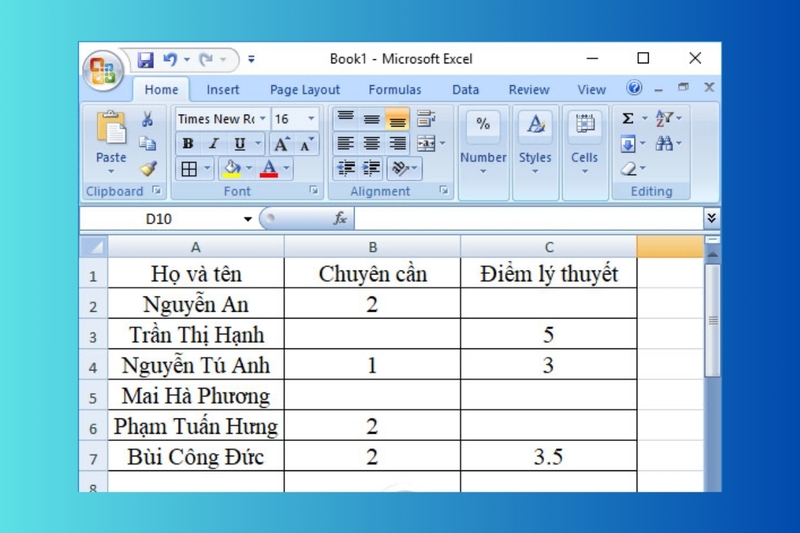800x533 pixels.
Task: Apply cell borders icon
Action: coord(189,169)
